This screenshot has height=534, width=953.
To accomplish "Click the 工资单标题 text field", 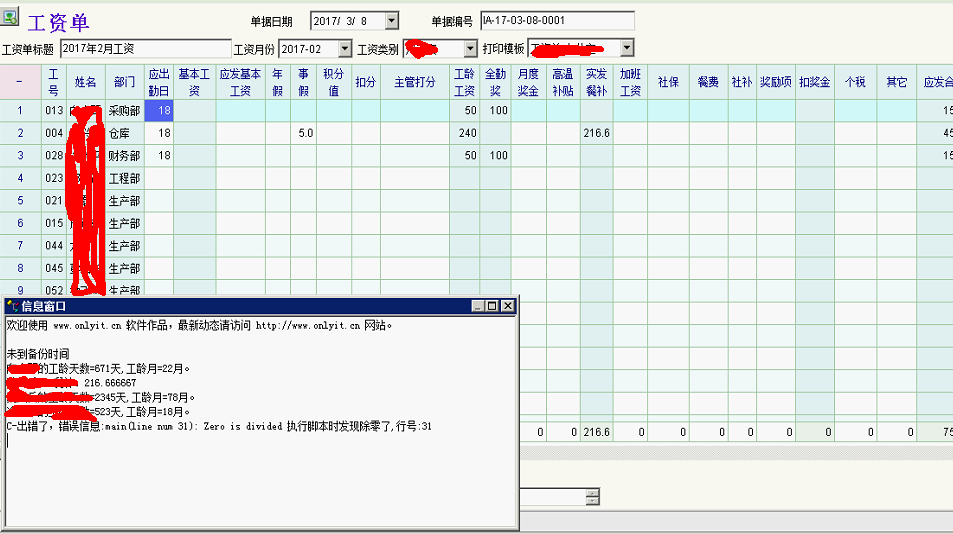I will point(145,48).
